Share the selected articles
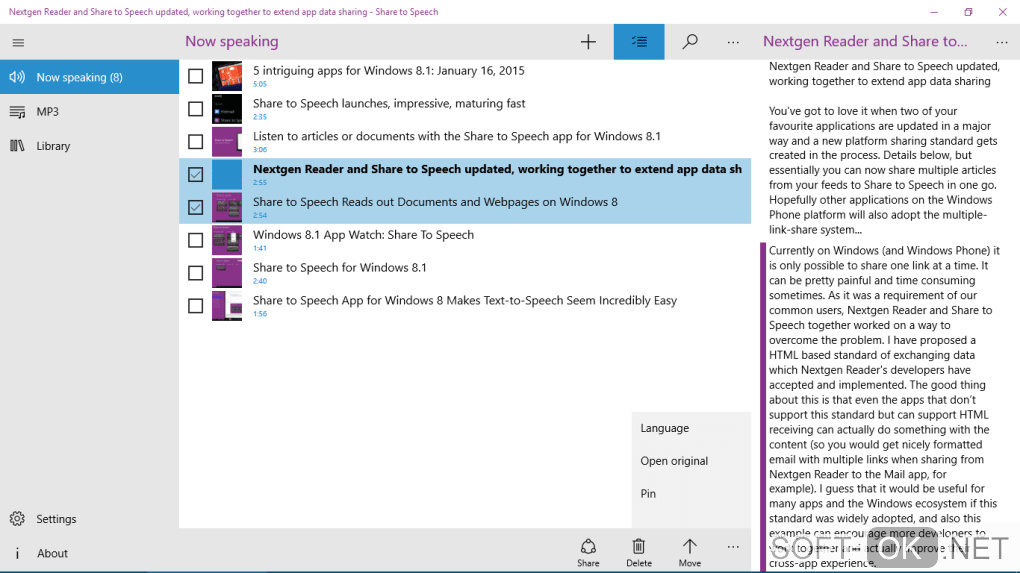This screenshot has height=573, width=1020. 588,553
